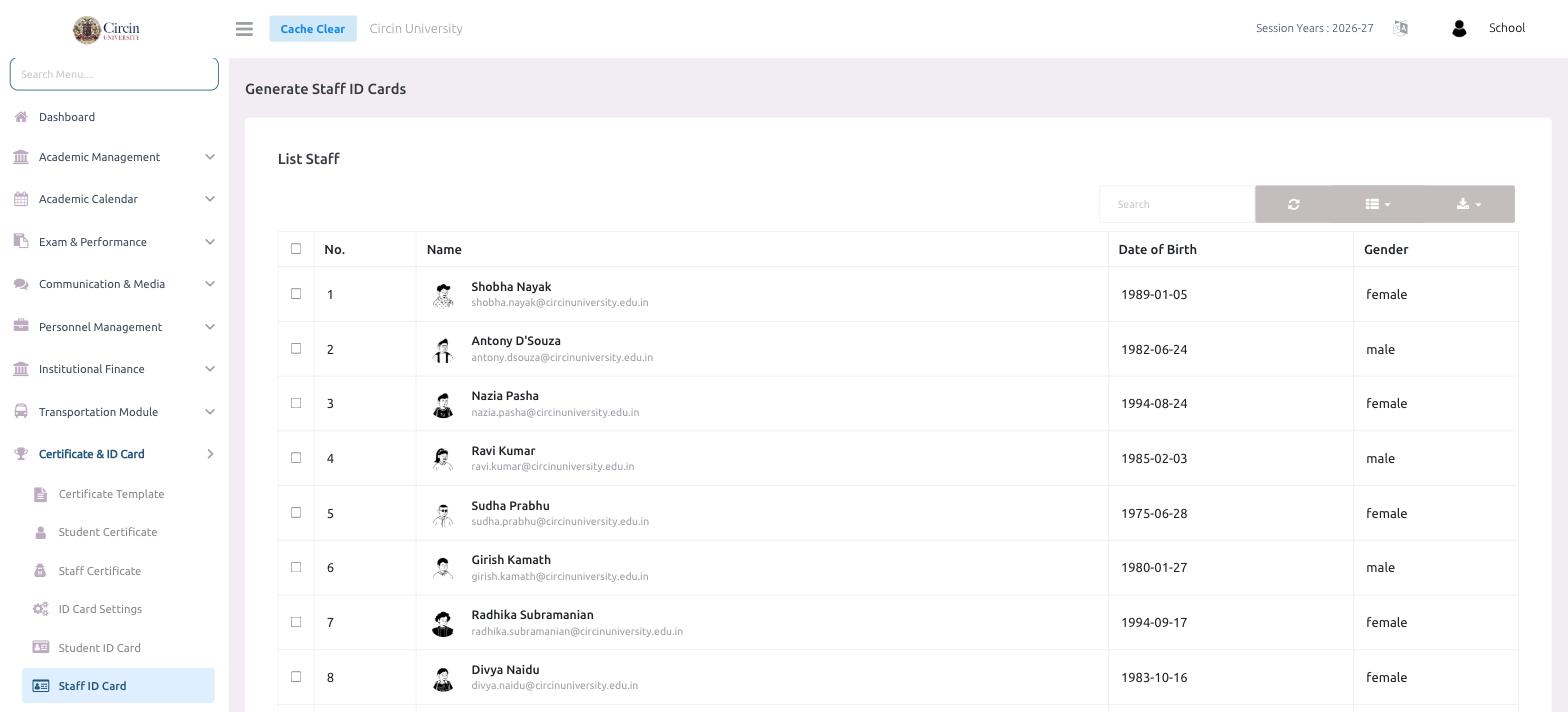The height and width of the screenshot is (712, 1568).
Task: Expand Exam & Performance chevron
Action: (x=210, y=242)
